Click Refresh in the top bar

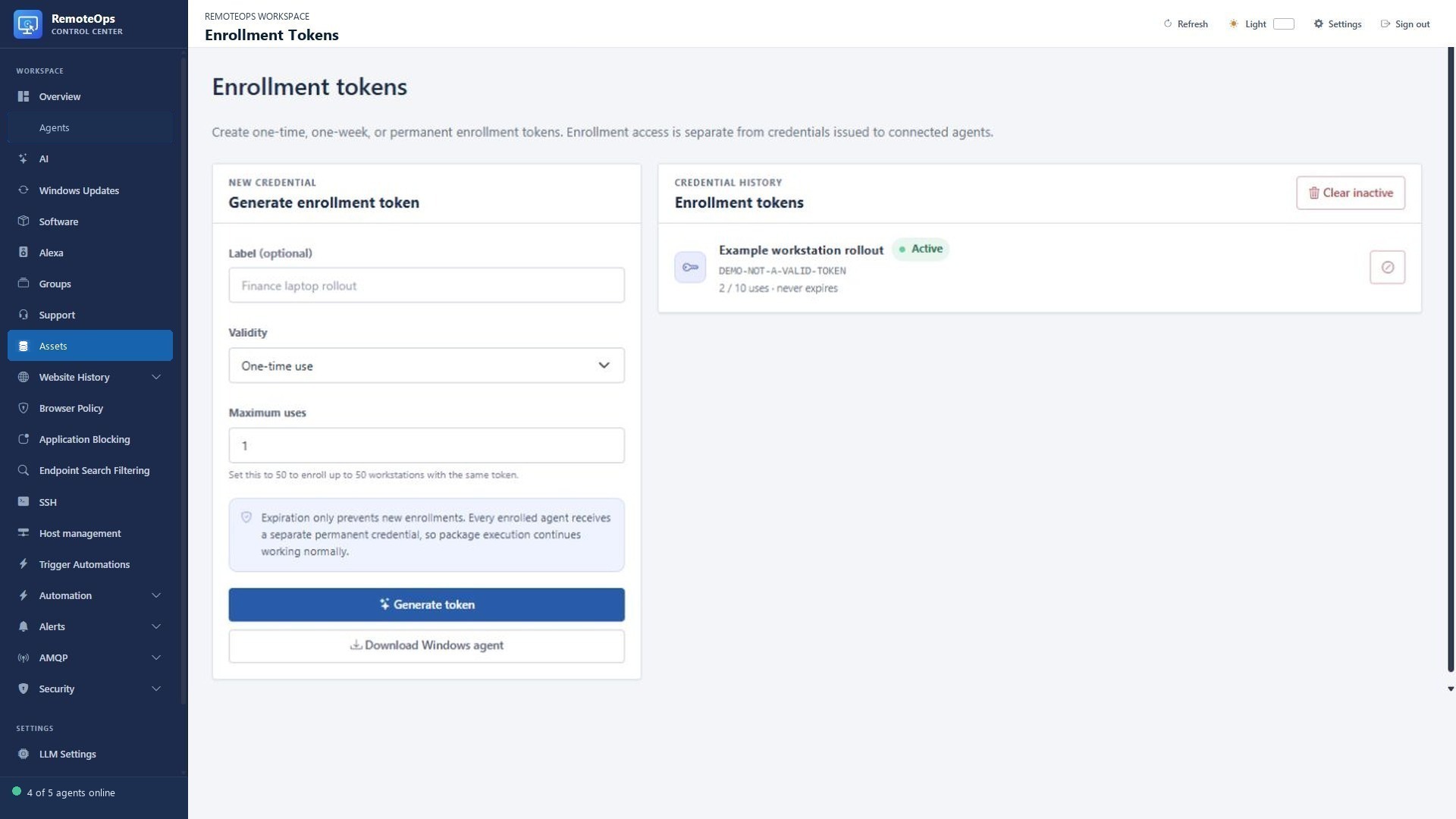tap(1185, 24)
